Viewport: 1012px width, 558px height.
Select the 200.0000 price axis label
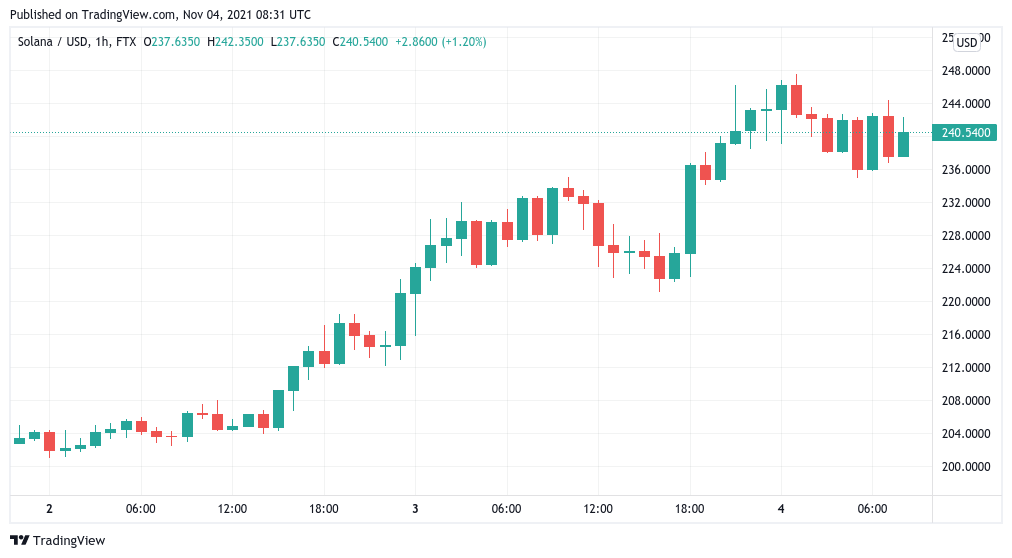coord(966,466)
